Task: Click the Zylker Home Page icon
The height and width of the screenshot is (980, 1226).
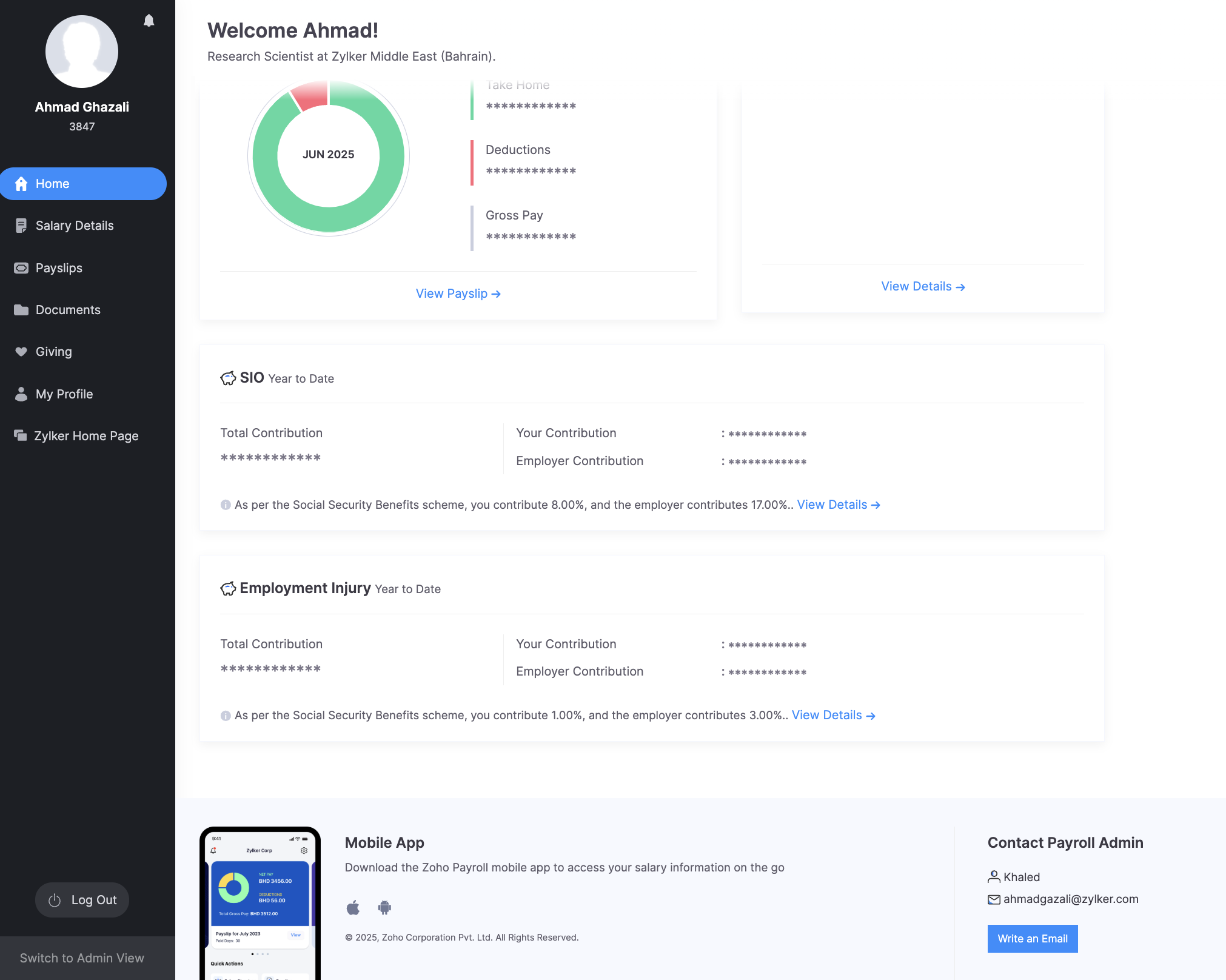Action: point(22,435)
